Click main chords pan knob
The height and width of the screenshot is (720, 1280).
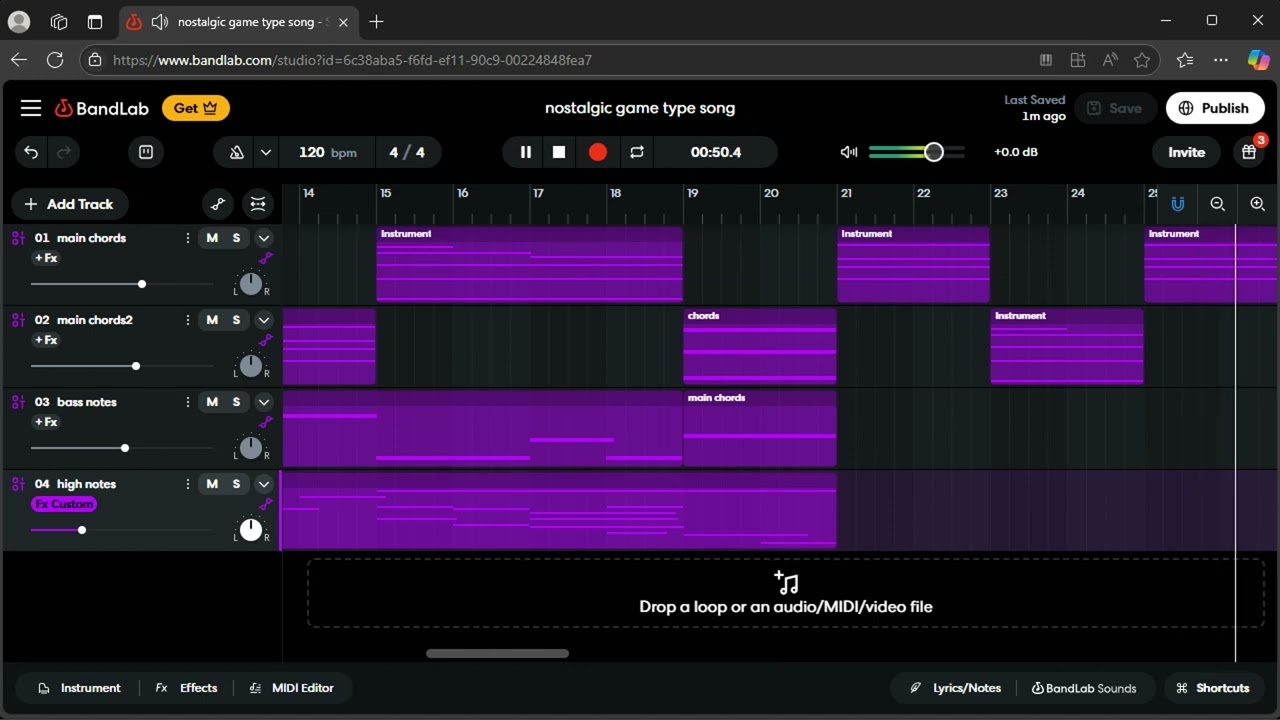tap(251, 284)
